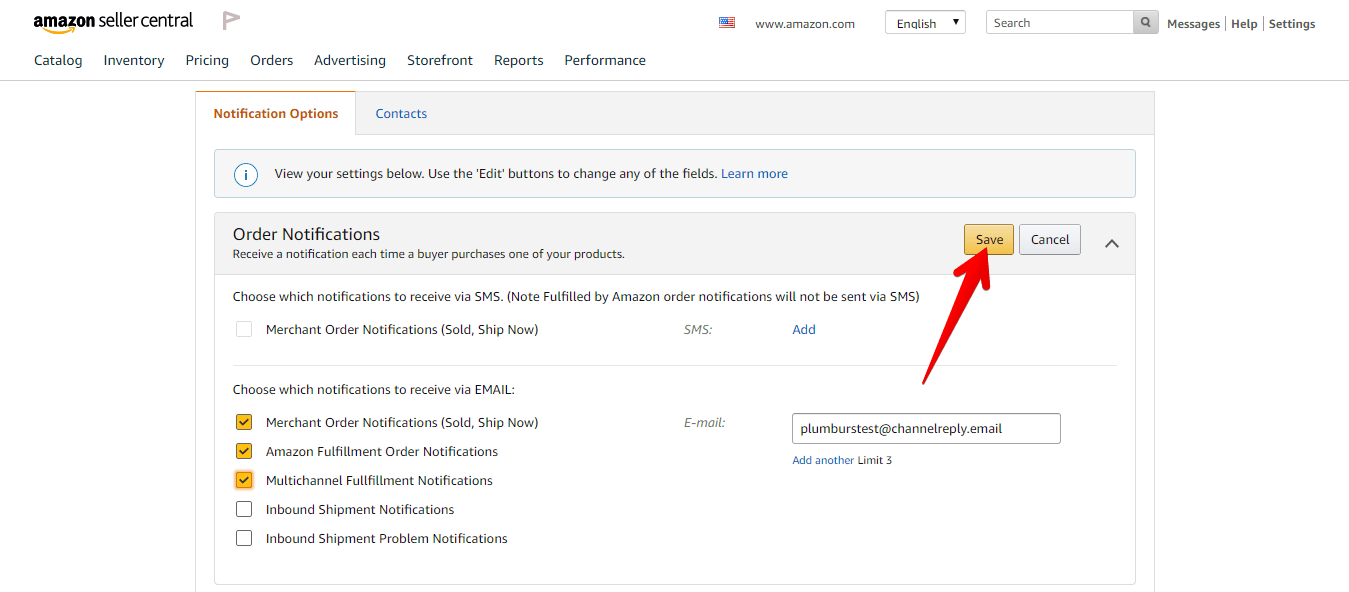Uncheck Merchant Order Notifications email checkbox
Viewport: 1349px width, 592px height.
point(244,421)
